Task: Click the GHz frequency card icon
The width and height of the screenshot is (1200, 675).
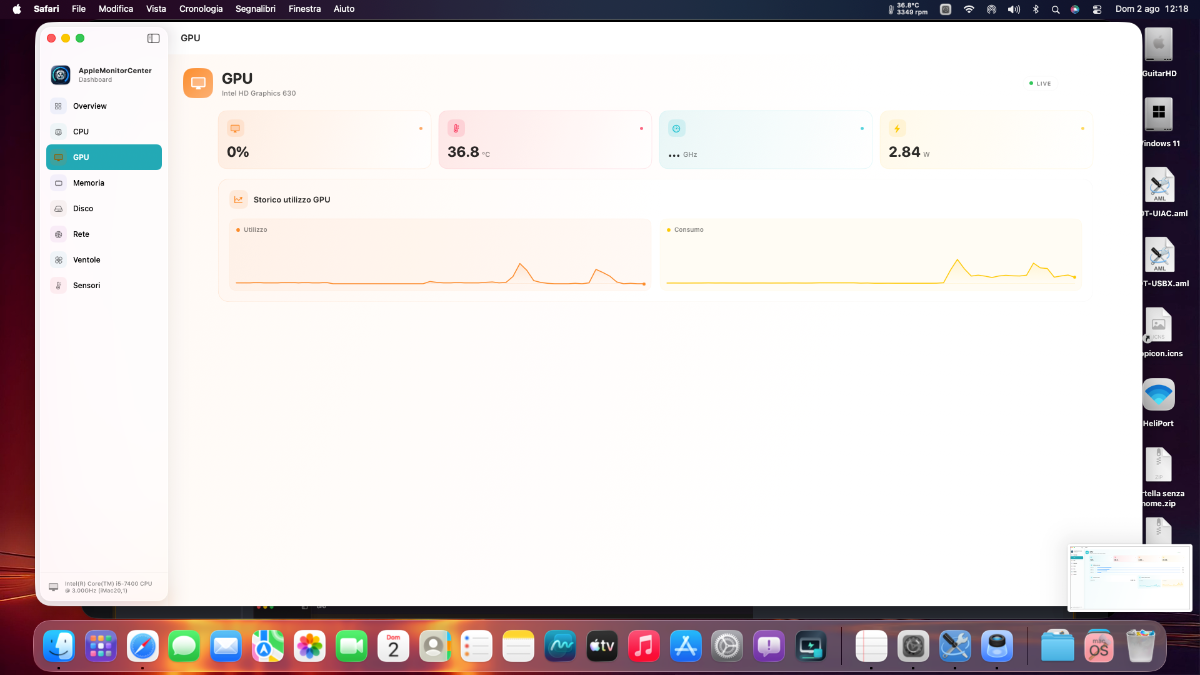Action: (677, 128)
